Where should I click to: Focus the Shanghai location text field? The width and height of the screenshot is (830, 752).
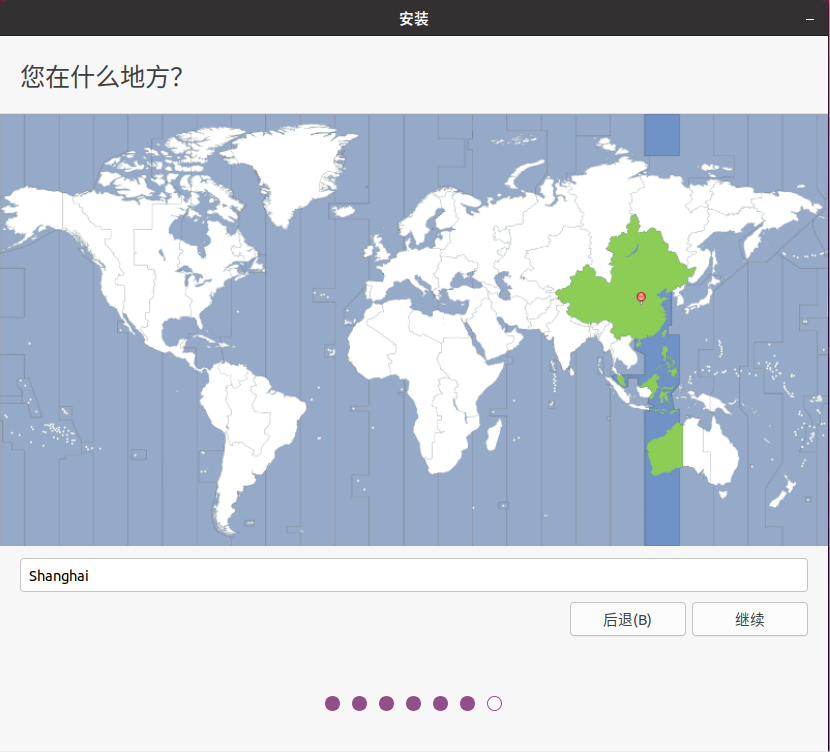tap(413, 575)
